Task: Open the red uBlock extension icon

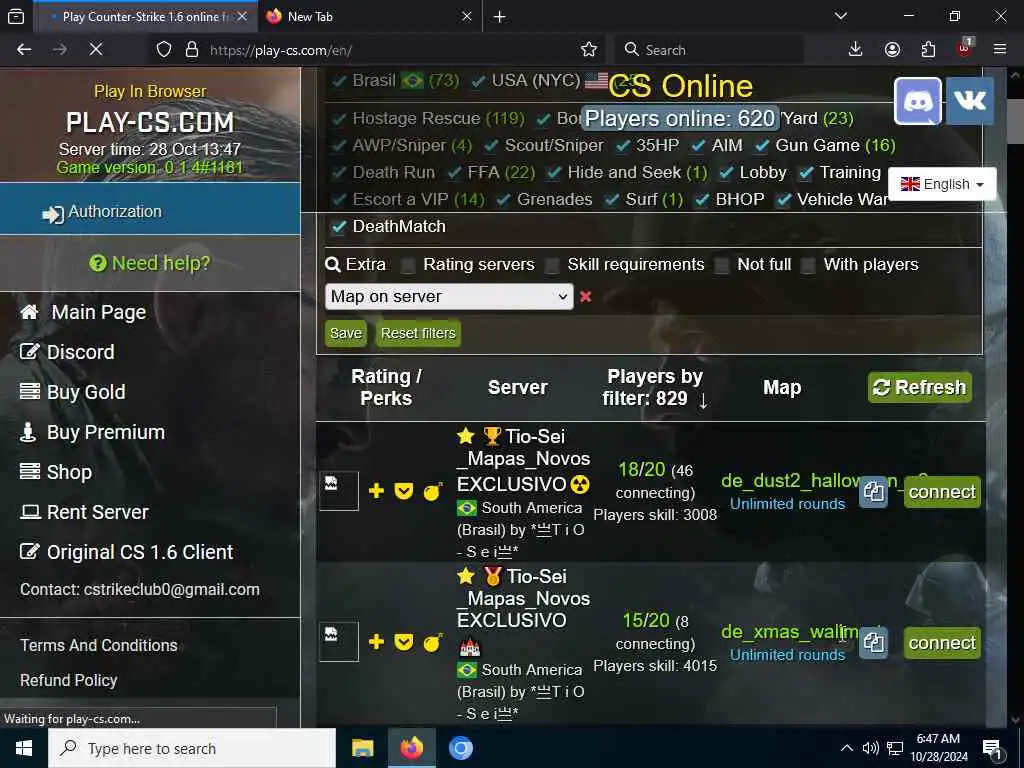Action: (965, 48)
